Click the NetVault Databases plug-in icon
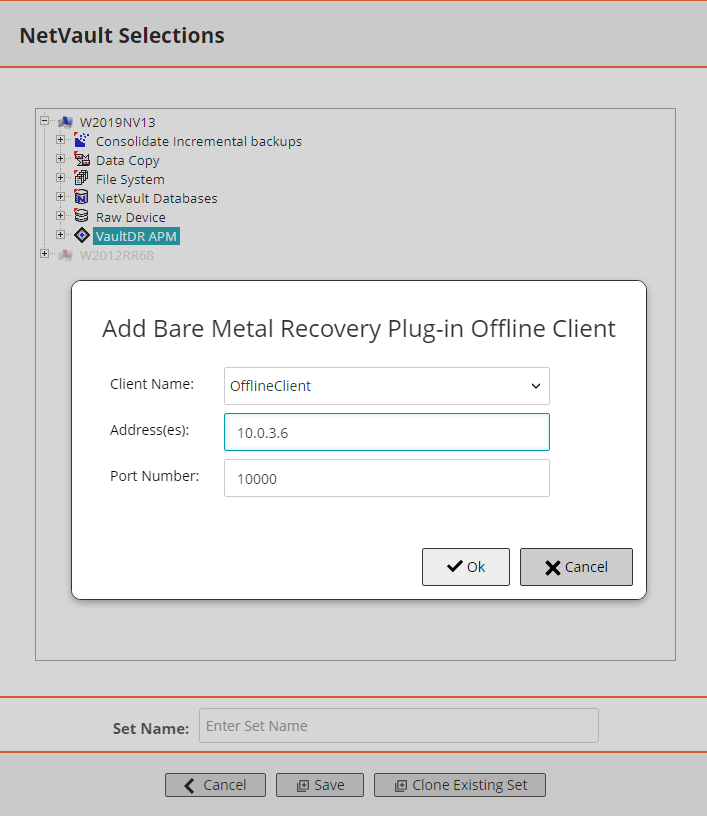Image resolution: width=707 pixels, height=816 pixels. coord(81,198)
